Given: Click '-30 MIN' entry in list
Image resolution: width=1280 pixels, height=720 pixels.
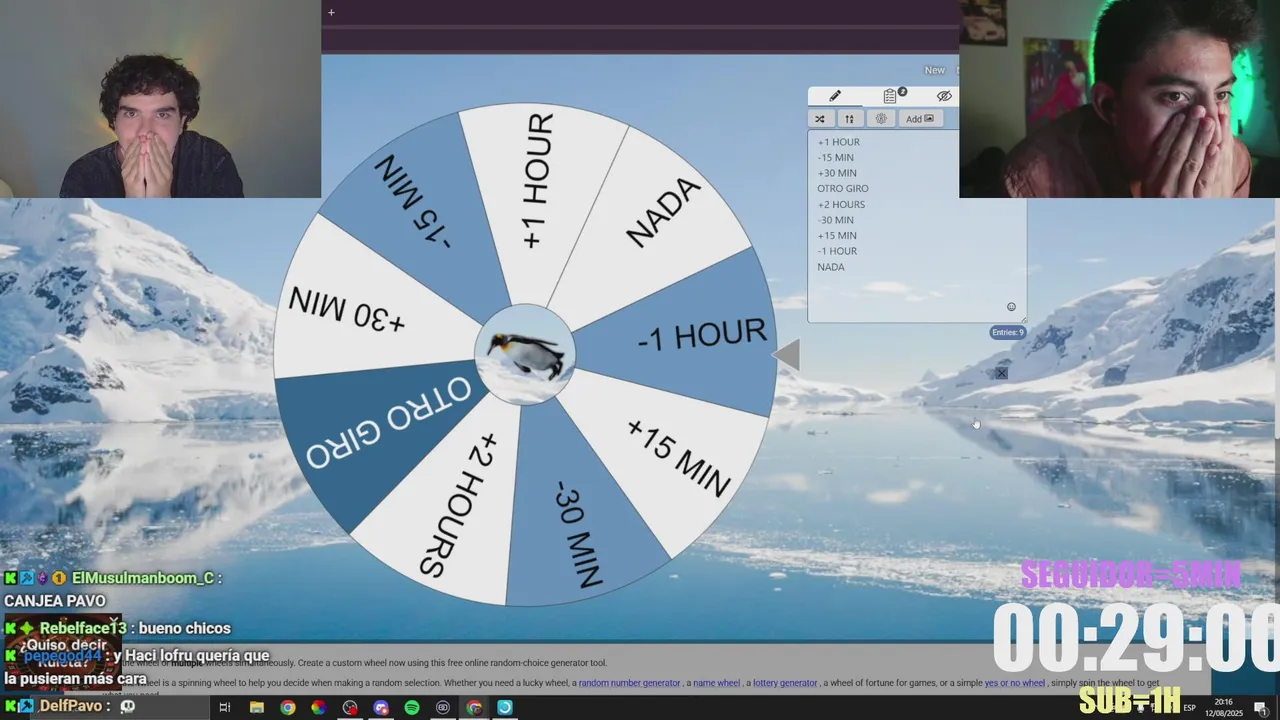Looking at the screenshot, I should [835, 220].
